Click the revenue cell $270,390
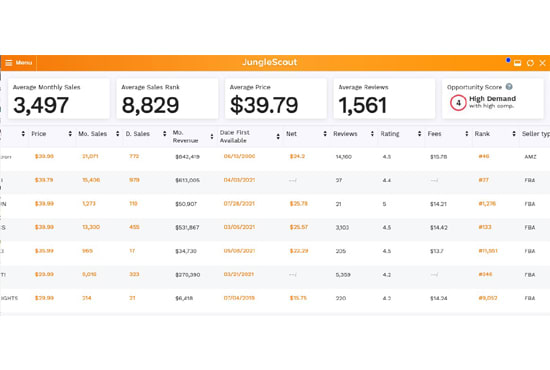This screenshot has width=550, height=370. [x=188, y=275]
